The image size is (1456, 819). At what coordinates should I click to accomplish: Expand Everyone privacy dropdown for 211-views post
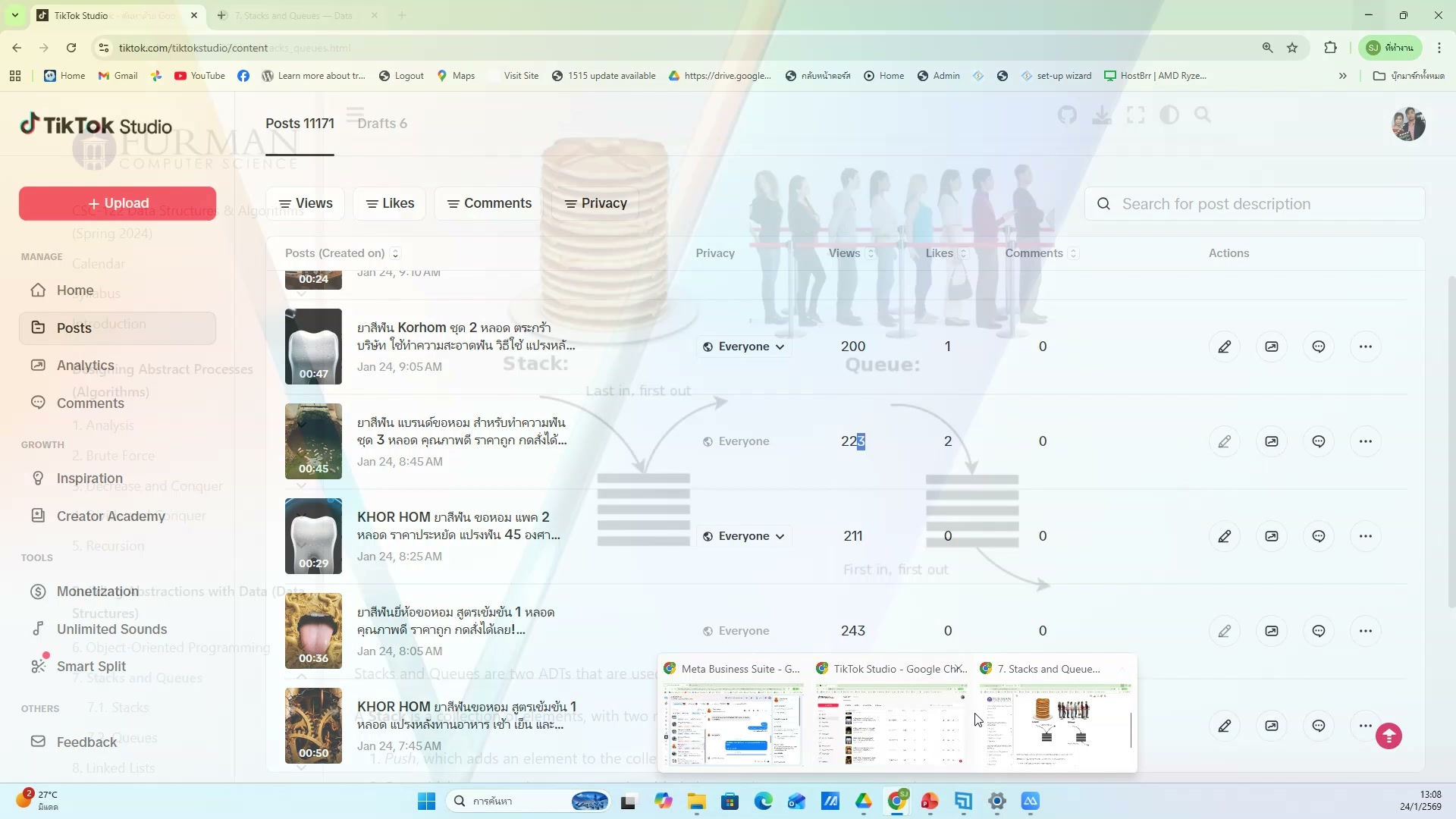(743, 536)
